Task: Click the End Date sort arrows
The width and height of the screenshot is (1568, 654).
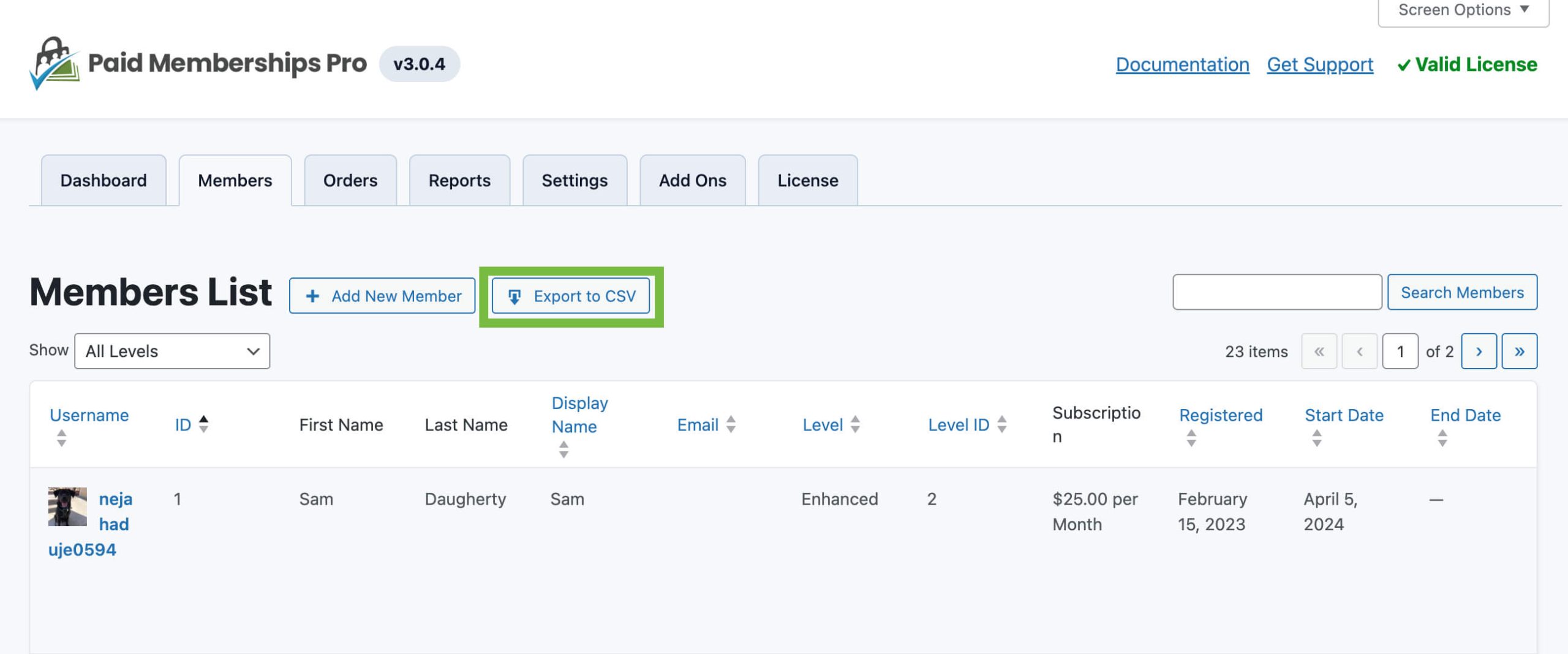Action: coord(1442,438)
